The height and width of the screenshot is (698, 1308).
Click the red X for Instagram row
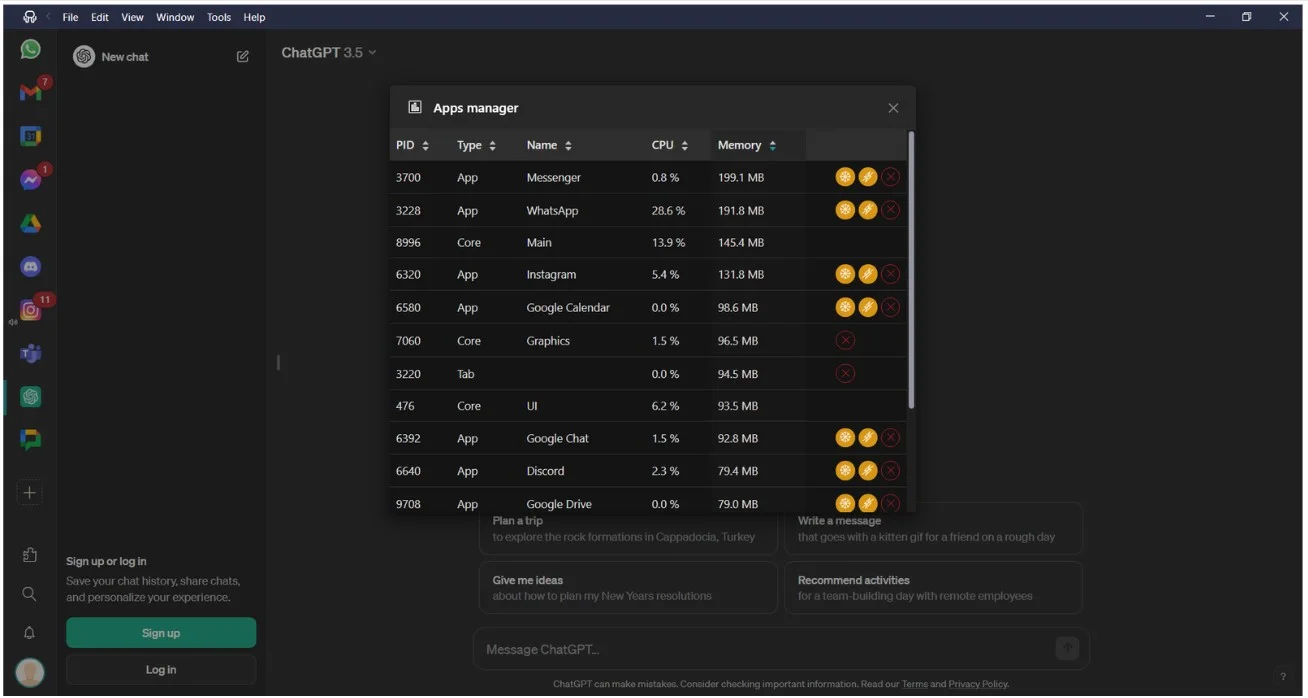click(x=890, y=274)
